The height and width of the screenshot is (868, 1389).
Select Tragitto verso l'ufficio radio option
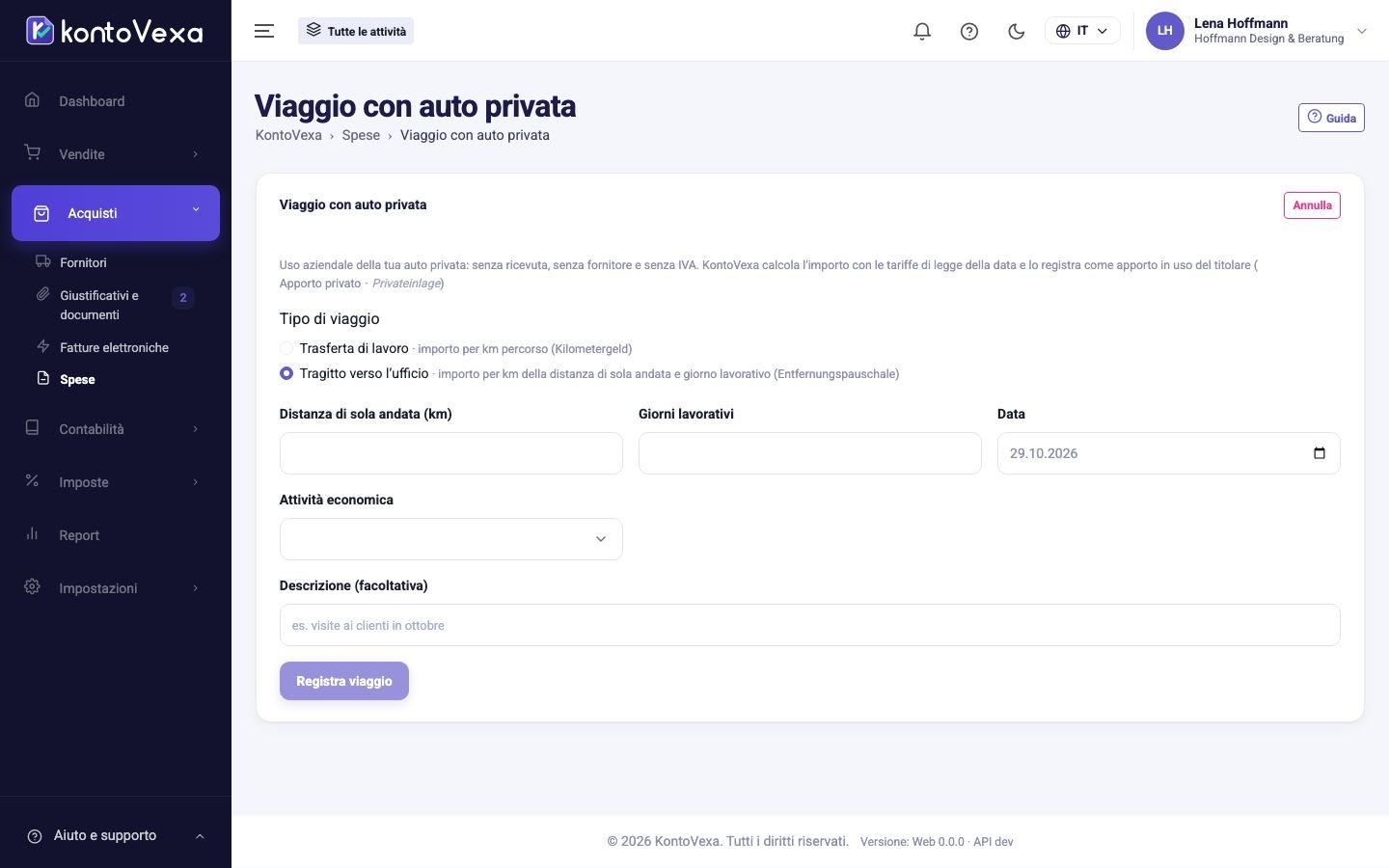(286, 373)
